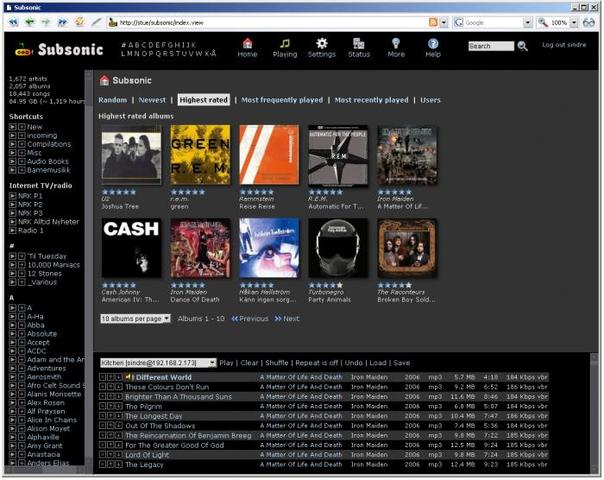Click Undo in playlist controls
Viewport: 604px width, 480px height.
pyautogui.click(x=354, y=363)
